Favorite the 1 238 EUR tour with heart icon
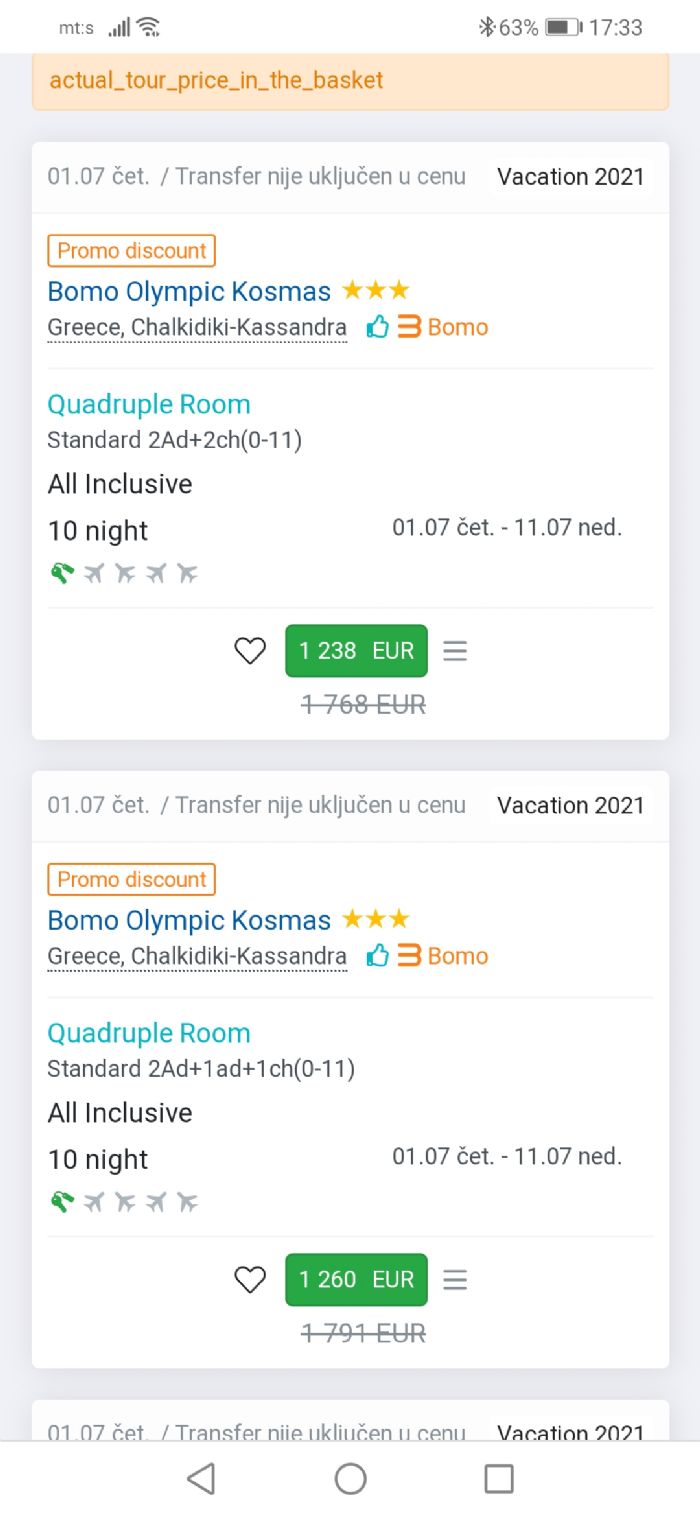Screen dimensions: 700x1517 click(x=250, y=651)
